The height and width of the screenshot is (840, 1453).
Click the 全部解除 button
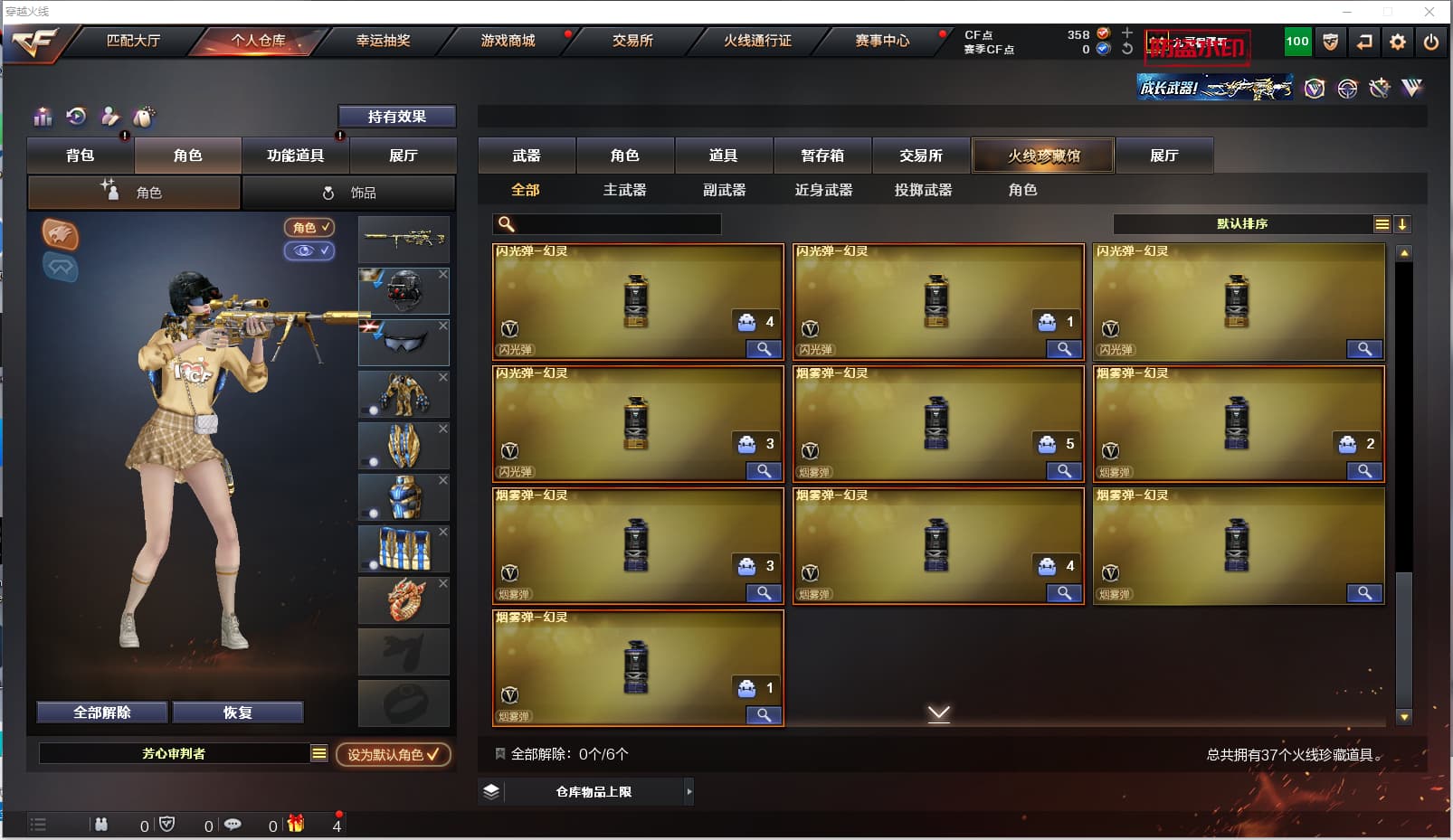tap(102, 713)
